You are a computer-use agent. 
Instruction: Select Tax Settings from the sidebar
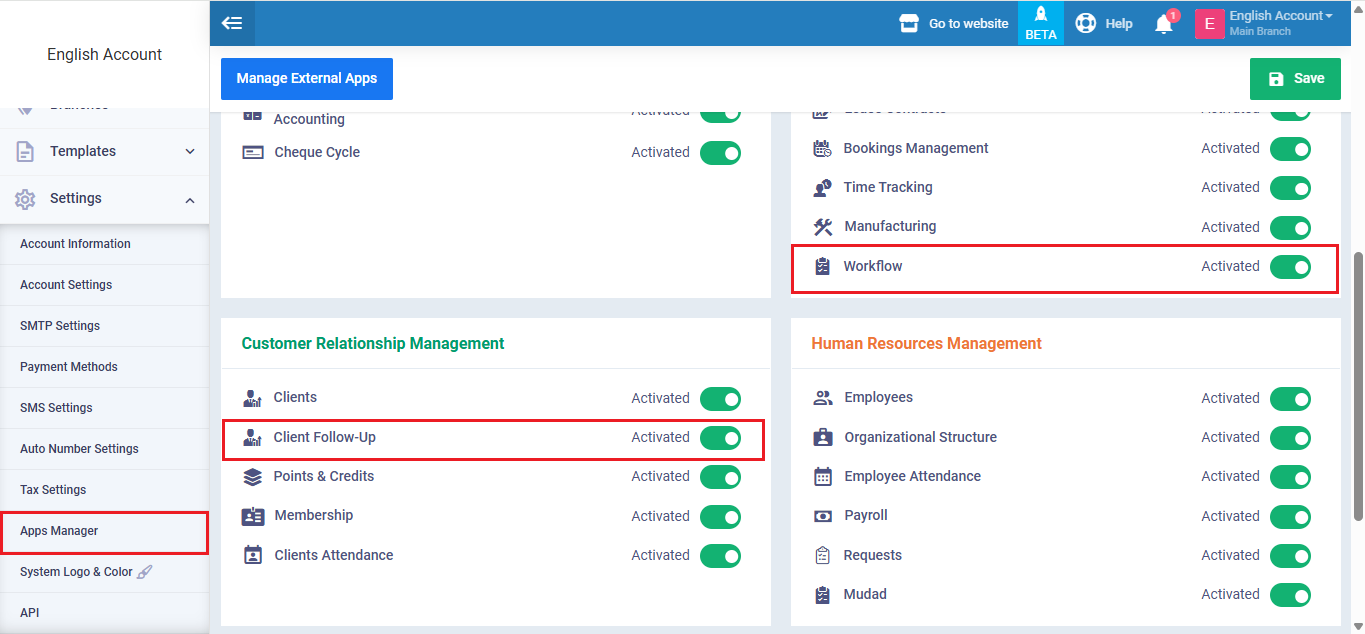coord(54,490)
